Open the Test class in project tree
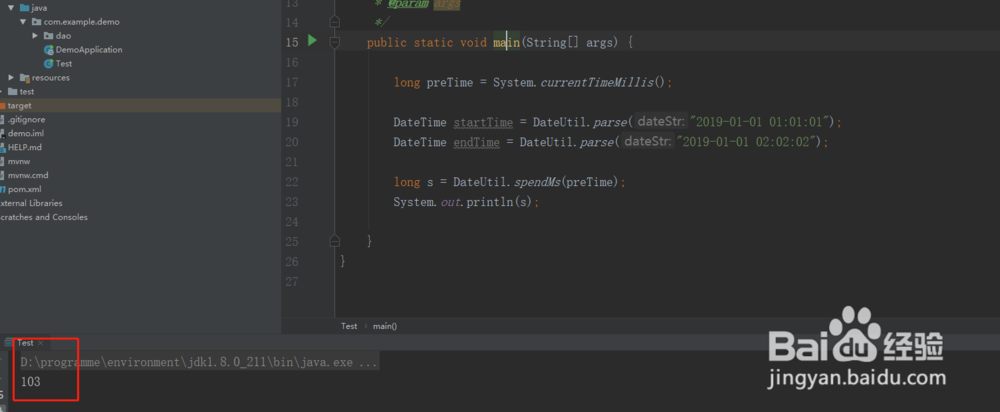Image resolution: width=1000 pixels, height=412 pixels. [64, 64]
